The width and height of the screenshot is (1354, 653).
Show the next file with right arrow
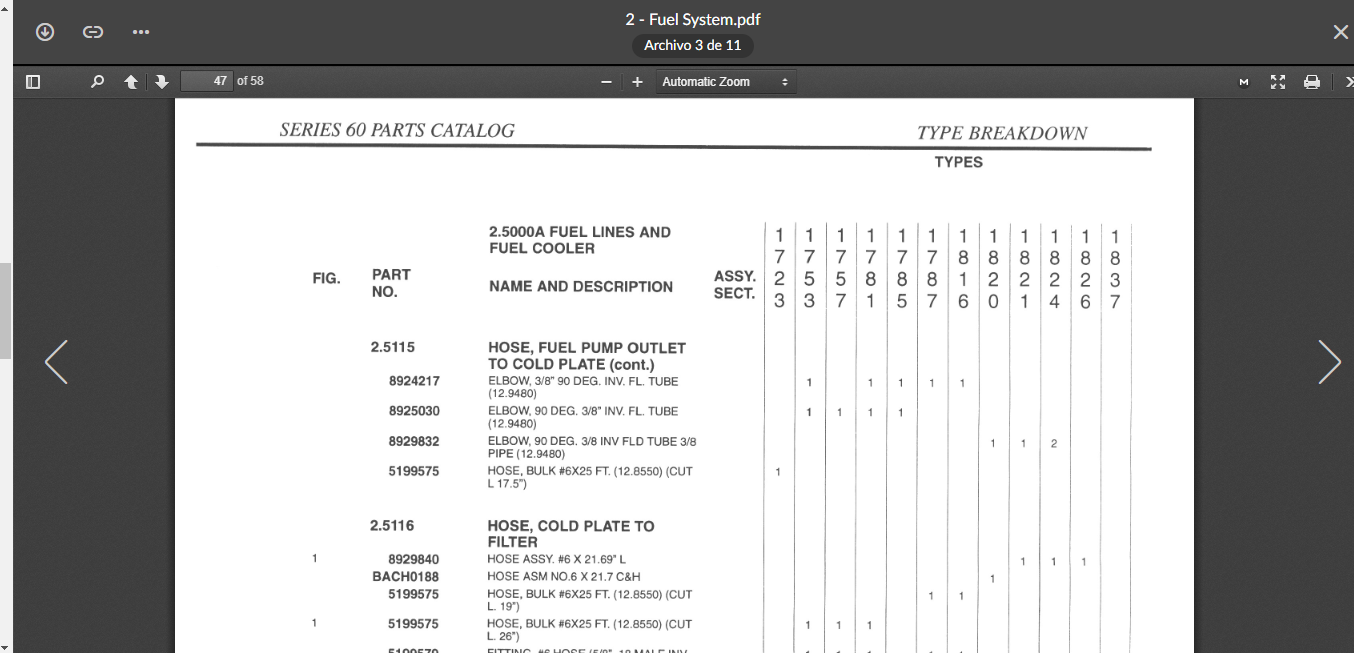click(x=1329, y=362)
